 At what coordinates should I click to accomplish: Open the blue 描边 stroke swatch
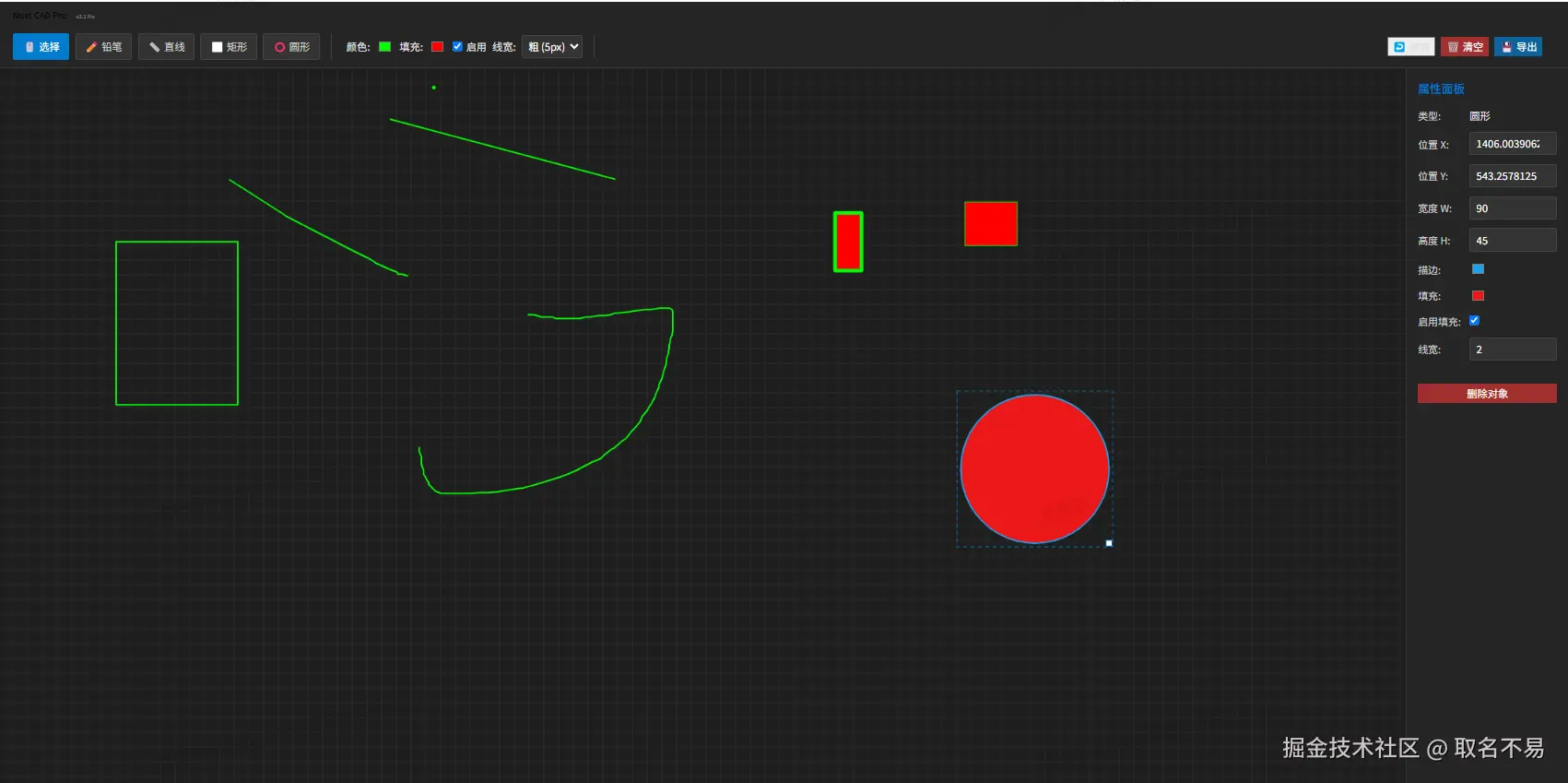pos(1479,269)
